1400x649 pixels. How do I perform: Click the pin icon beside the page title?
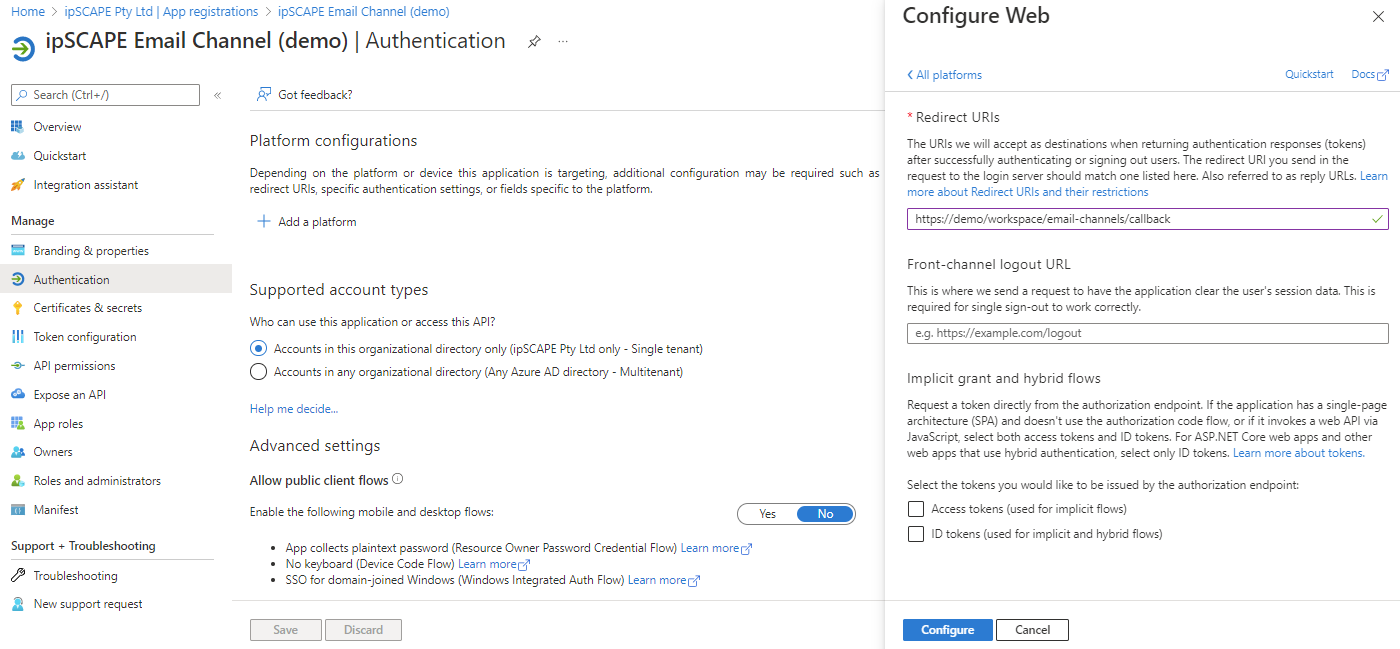click(535, 42)
